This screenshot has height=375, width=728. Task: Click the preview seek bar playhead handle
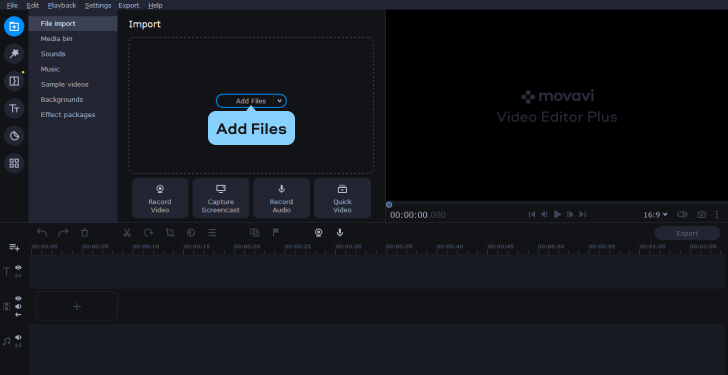coord(389,205)
